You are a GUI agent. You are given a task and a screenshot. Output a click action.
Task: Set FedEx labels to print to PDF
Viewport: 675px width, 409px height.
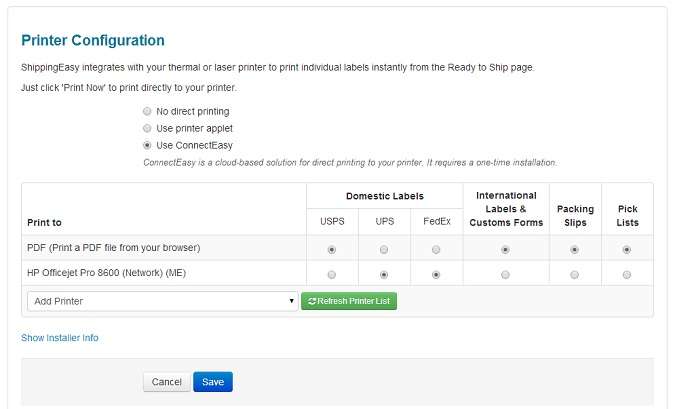click(436, 248)
